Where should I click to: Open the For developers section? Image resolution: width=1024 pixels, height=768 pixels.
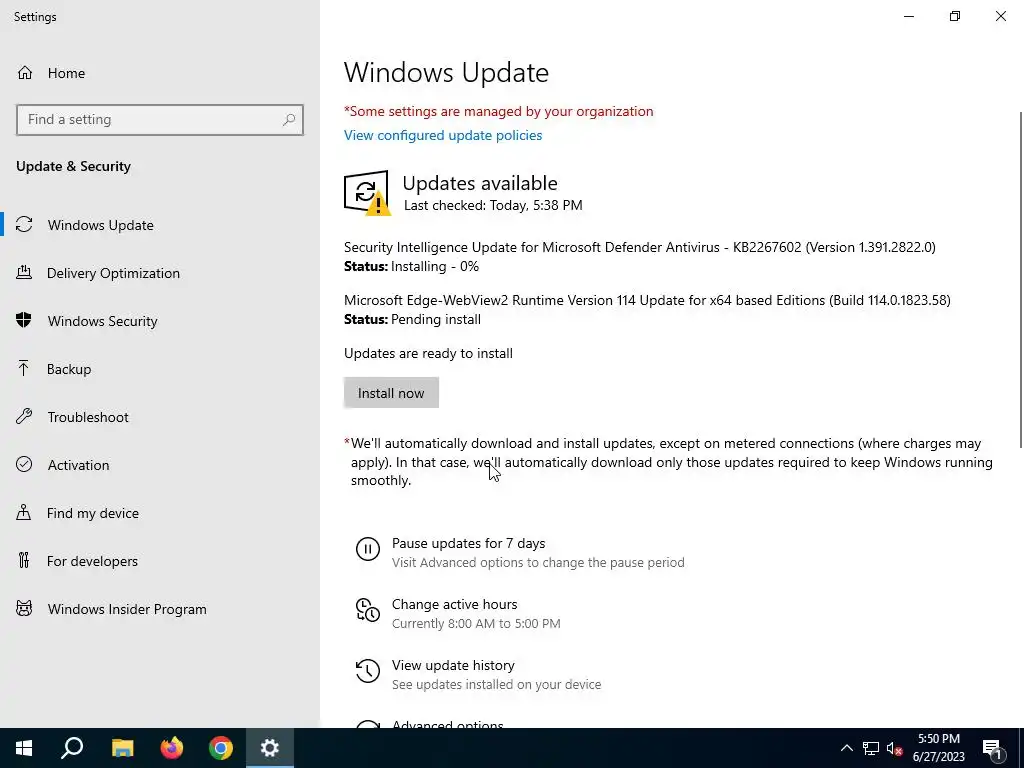click(x=160, y=560)
